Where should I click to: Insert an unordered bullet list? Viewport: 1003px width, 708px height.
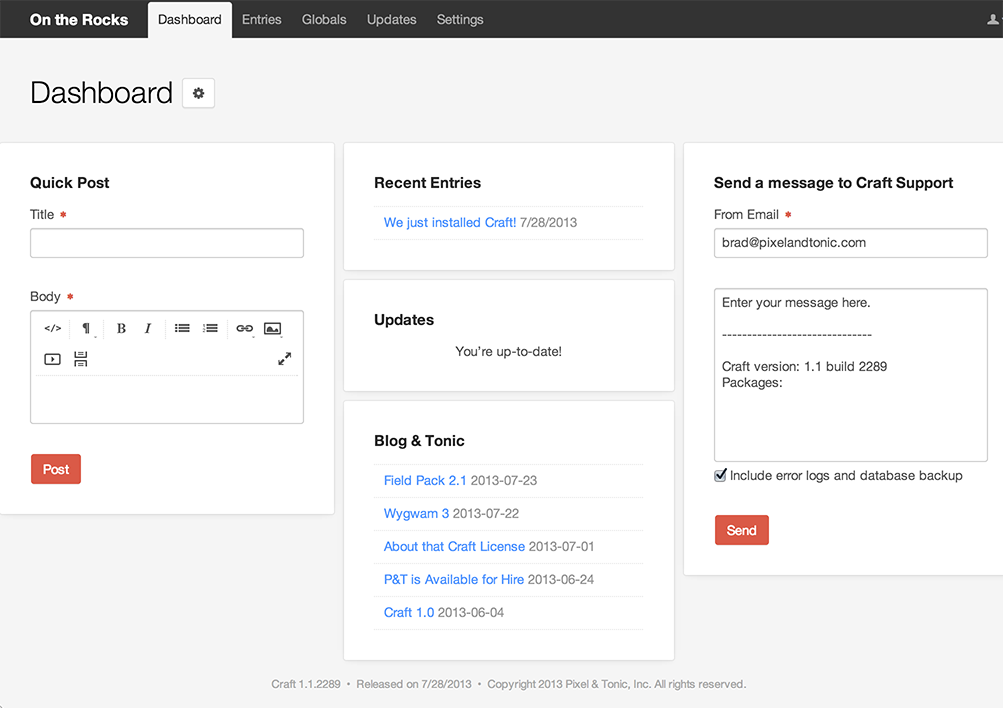182,328
